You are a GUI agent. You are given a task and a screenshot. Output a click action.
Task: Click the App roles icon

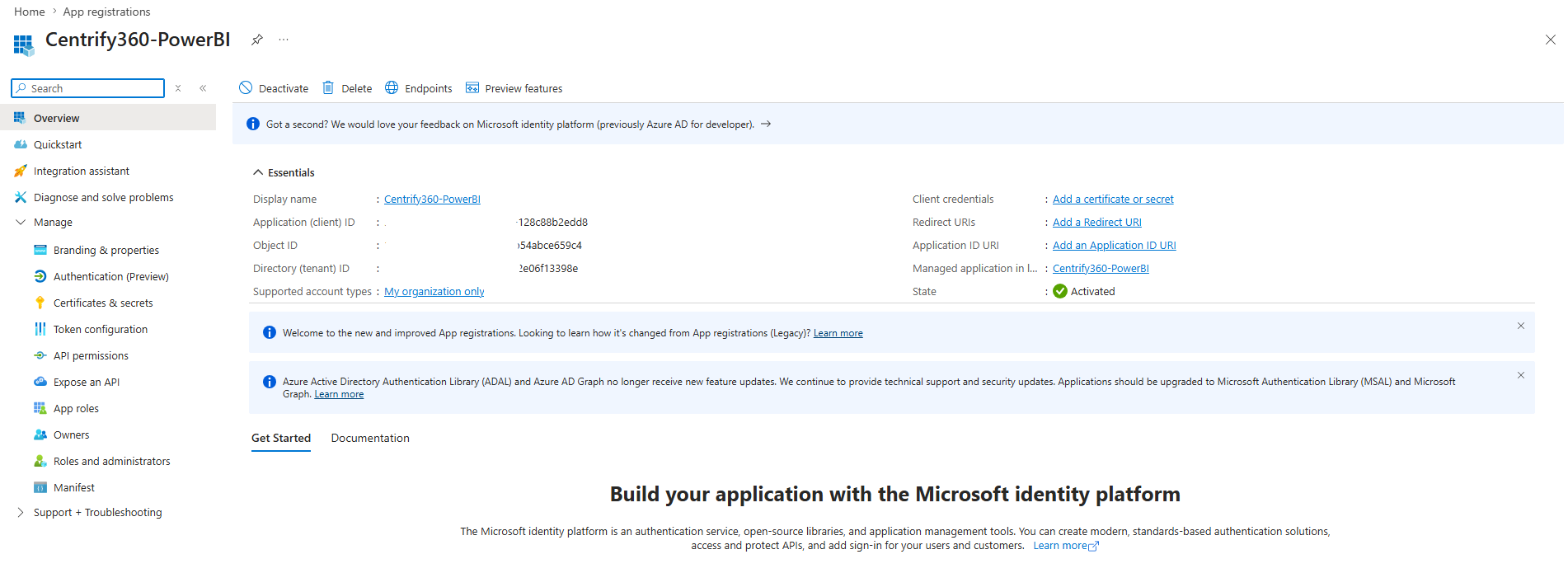[40, 408]
